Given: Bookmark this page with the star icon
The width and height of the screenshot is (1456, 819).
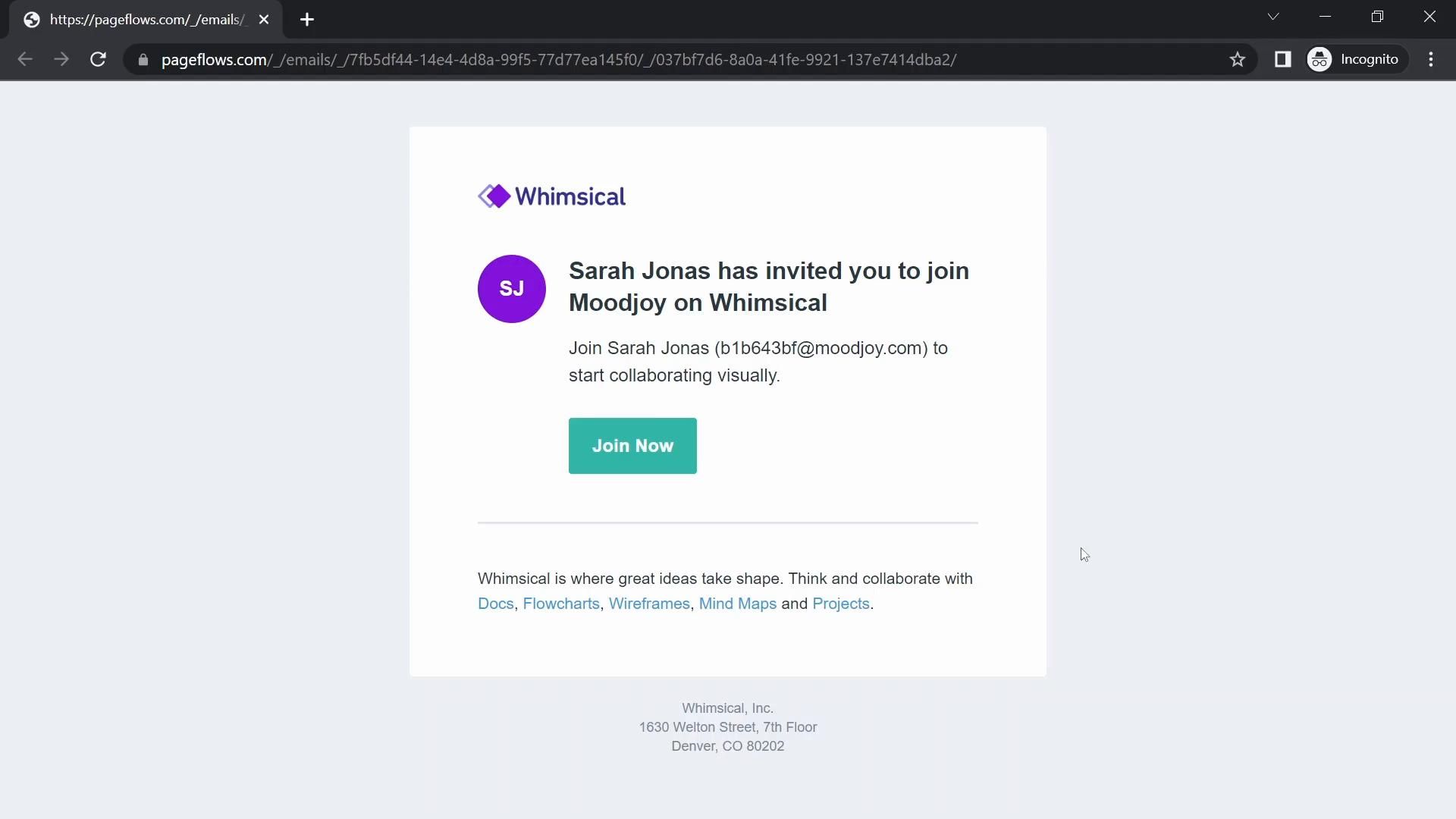Looking at the screenshot, I should pyautogui.click(x=1238, y=59).
